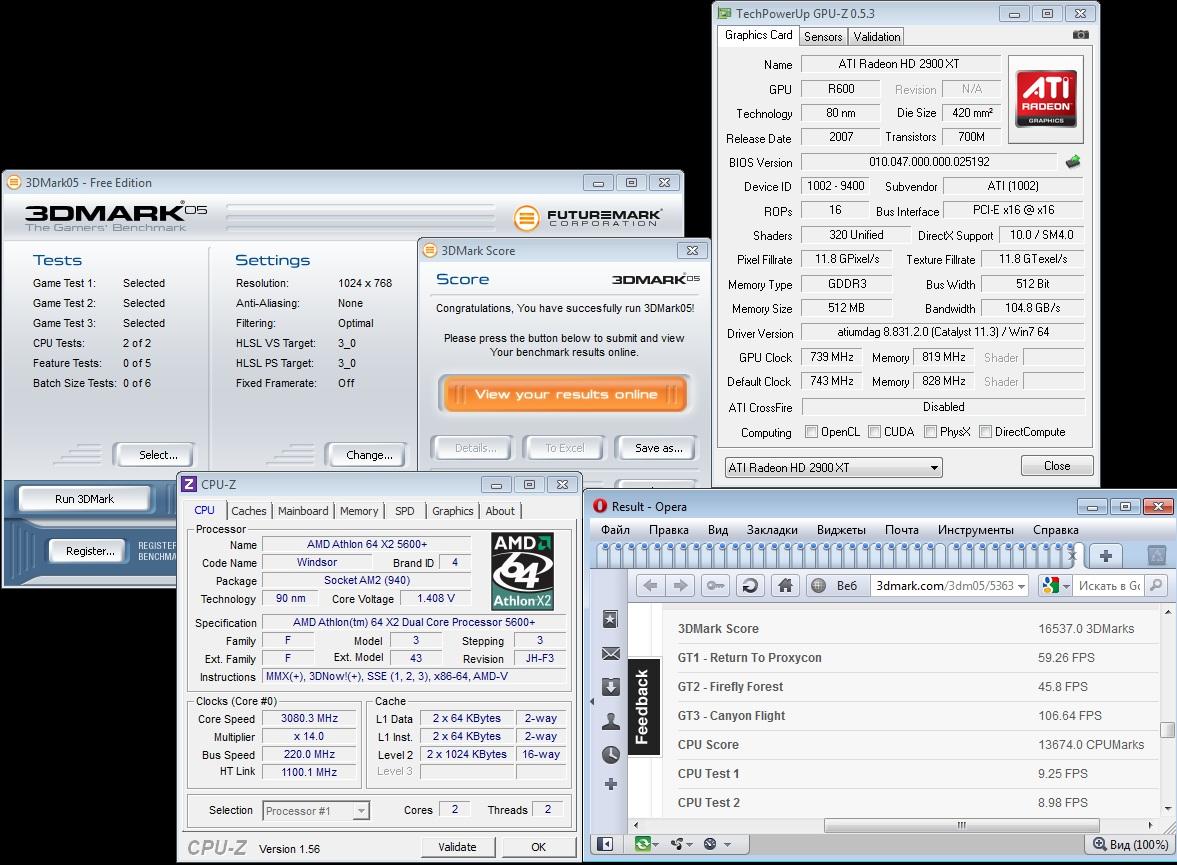
Task: Add a panel with Opera sidebar plus
Action: pos(611,784)
